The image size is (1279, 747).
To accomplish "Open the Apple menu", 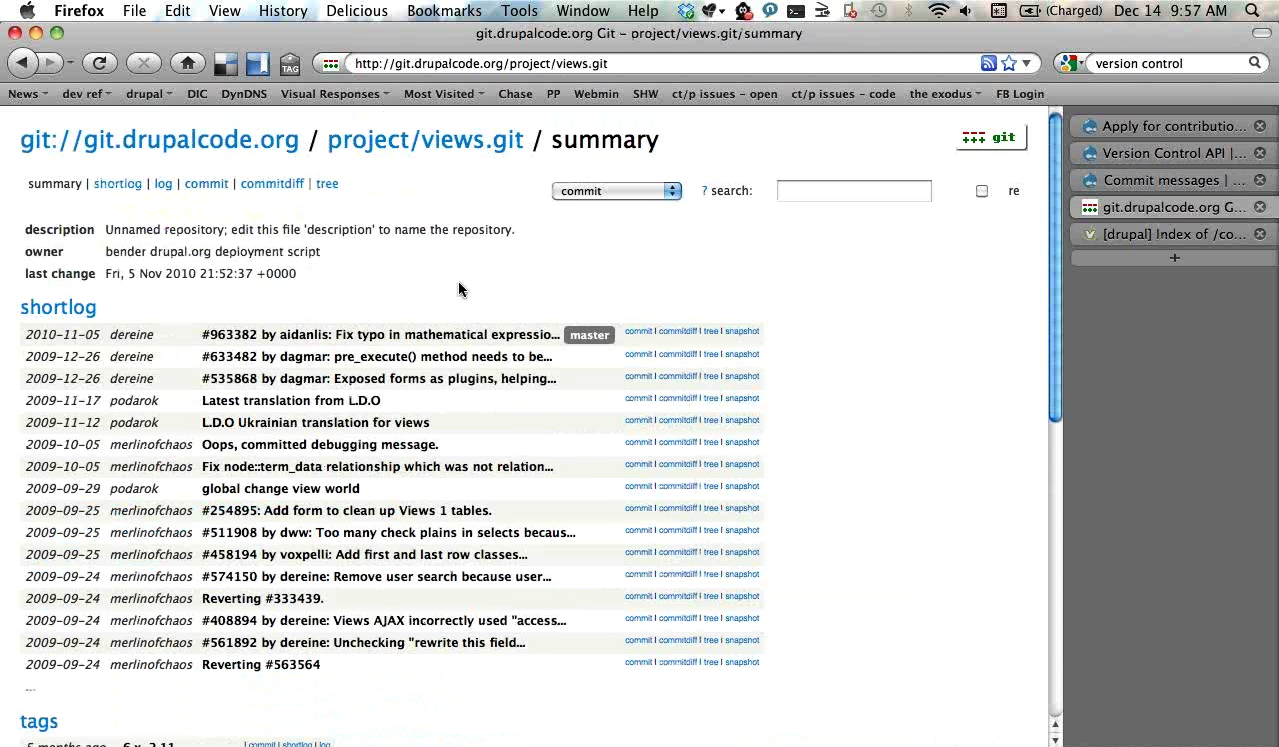I will pyautogui.click(x=27, y=11).
